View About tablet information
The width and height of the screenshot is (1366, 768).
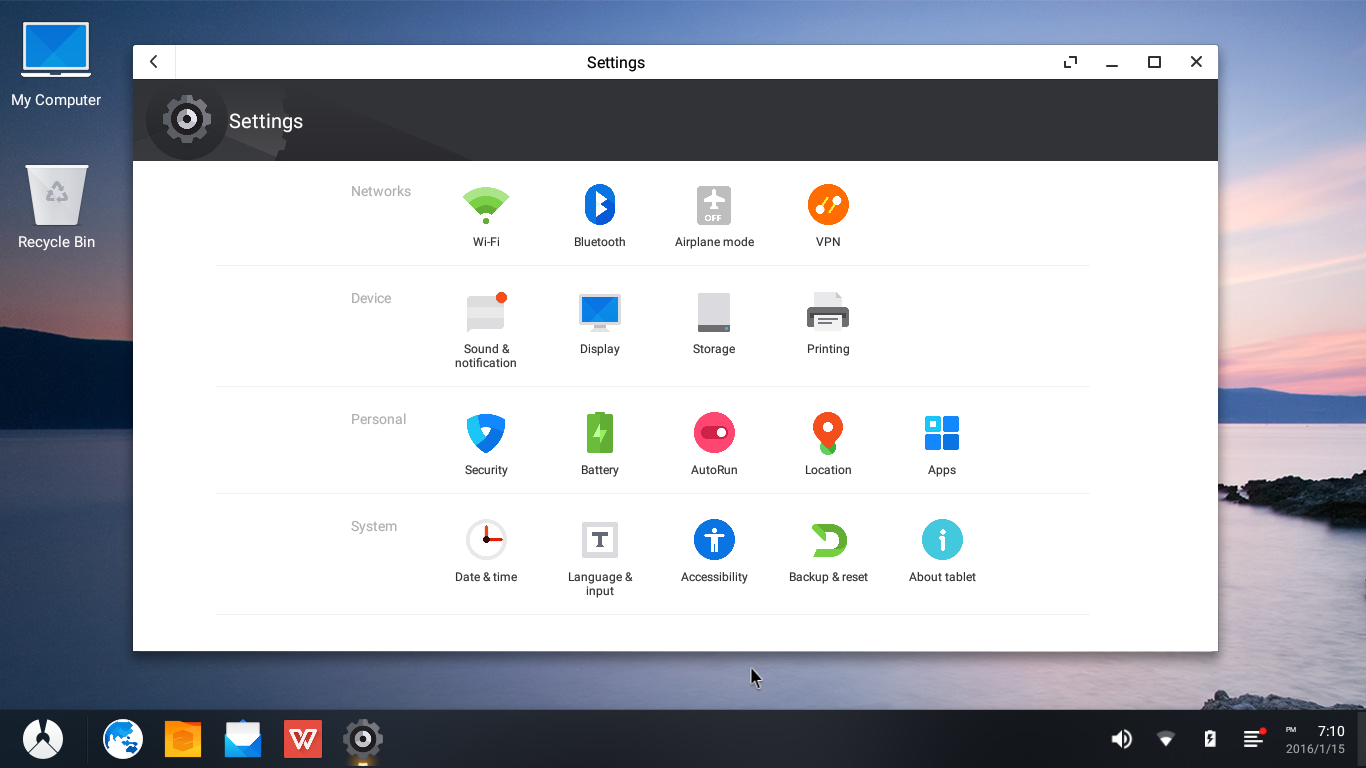coord(942,548)
